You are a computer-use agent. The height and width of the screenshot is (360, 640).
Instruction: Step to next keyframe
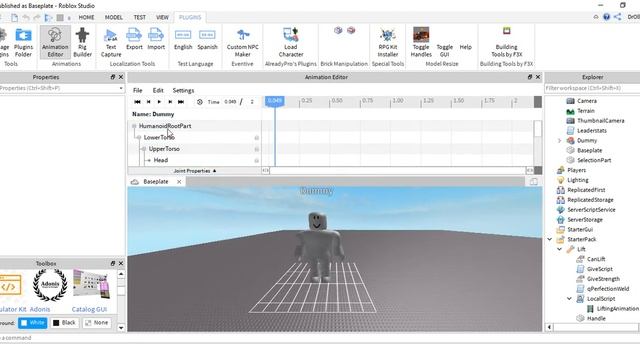[x=170, y=102]
